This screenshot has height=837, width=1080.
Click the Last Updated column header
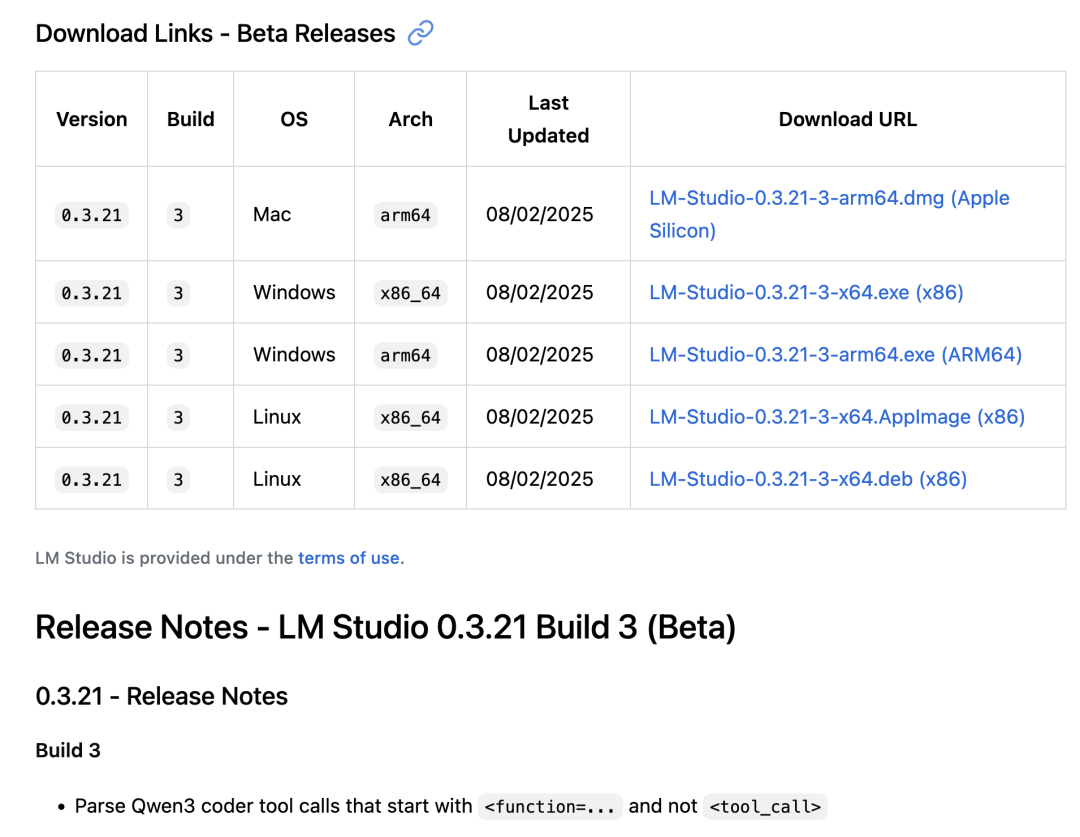548,119
